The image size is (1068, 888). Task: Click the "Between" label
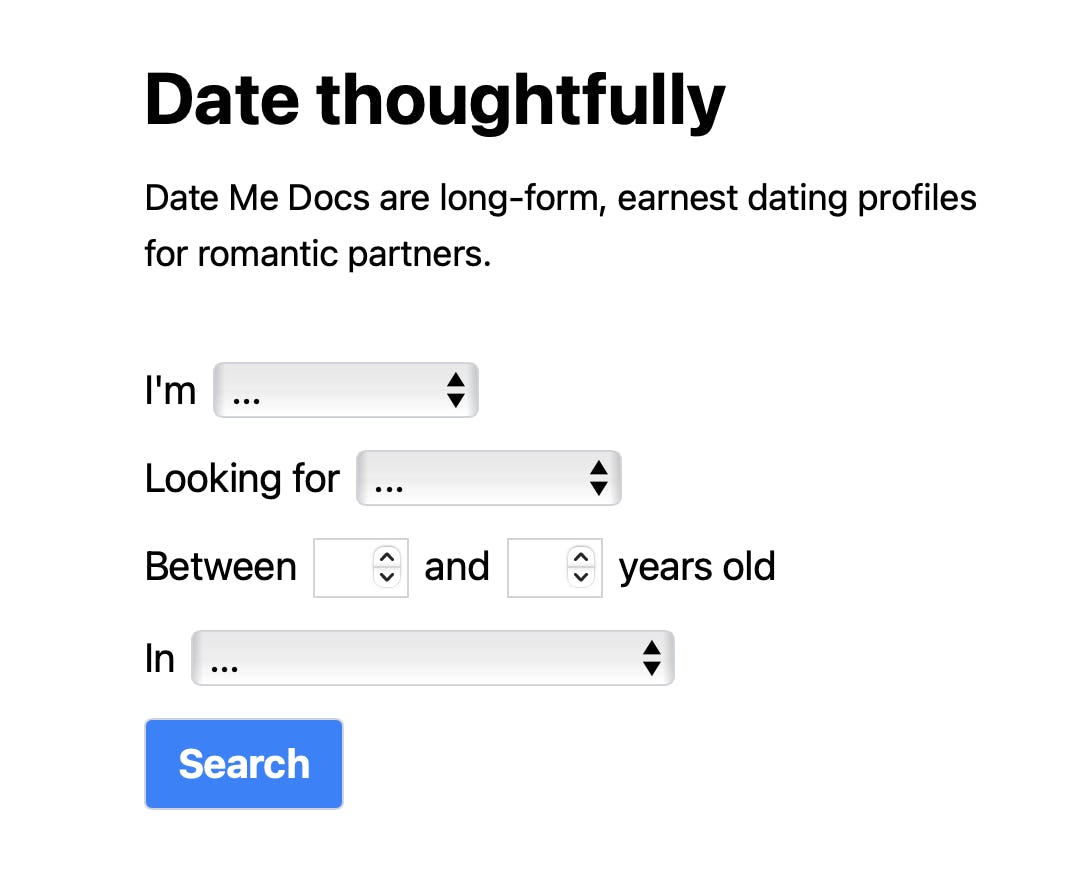[x=221, y=566]
